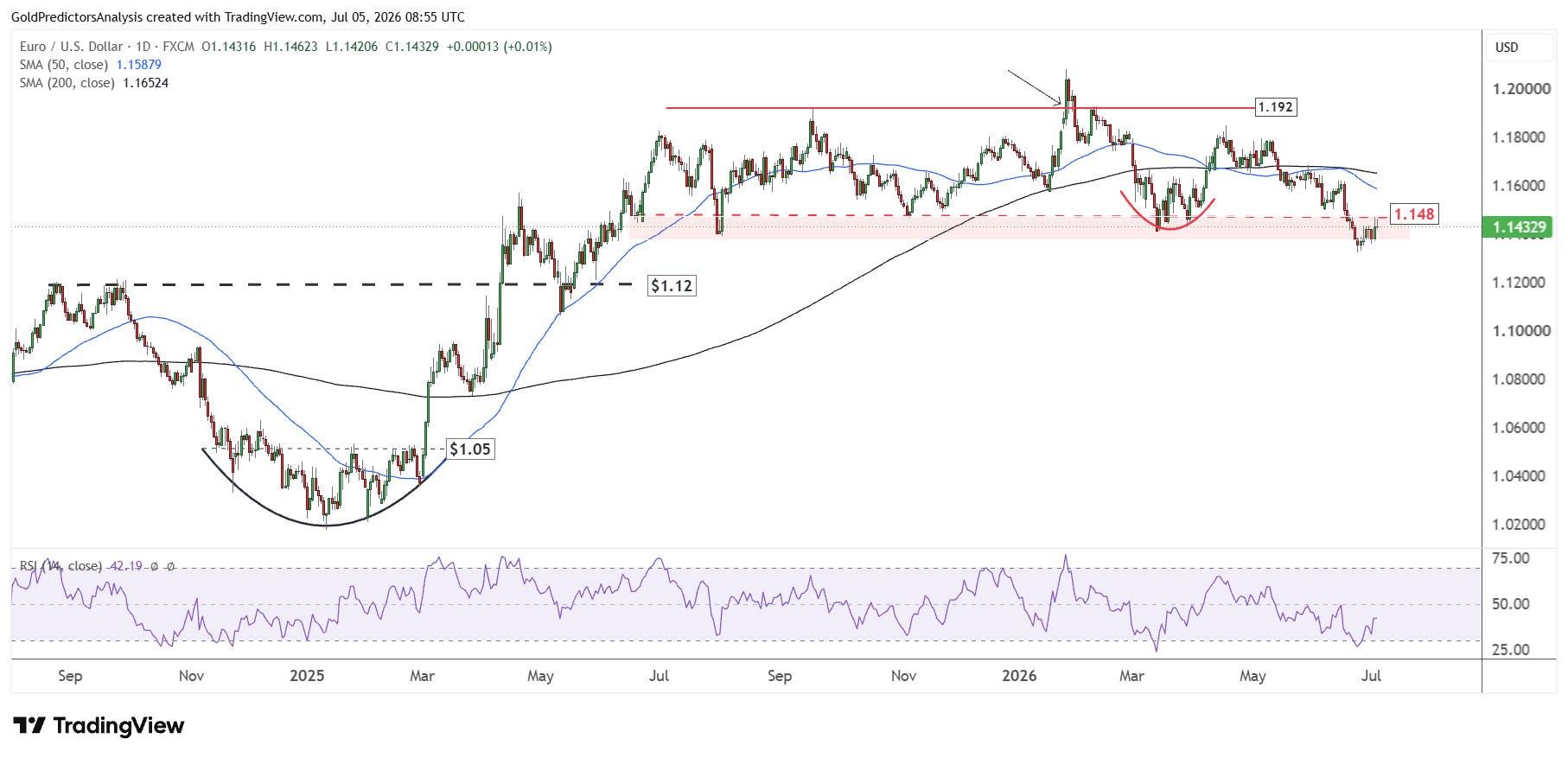Open the USD currency selector
The height and width of the screenshot is (758, 1568).
(1519, 48)
